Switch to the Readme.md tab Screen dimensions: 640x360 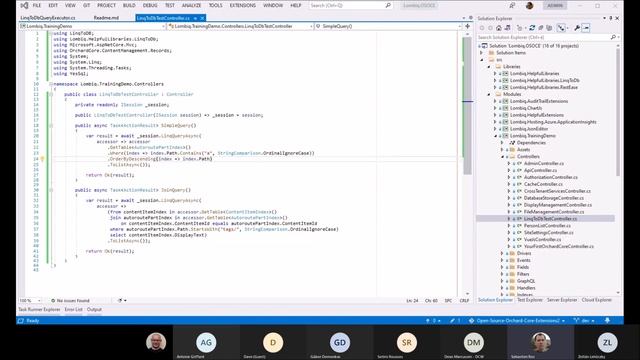106,18
